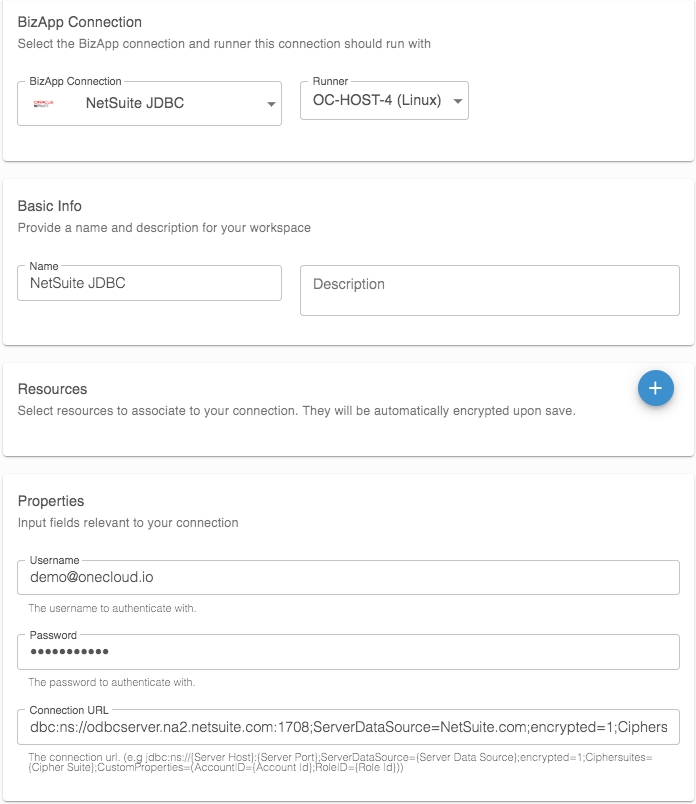
Task: Click the connection url example helper text
Action: (341, 762)
